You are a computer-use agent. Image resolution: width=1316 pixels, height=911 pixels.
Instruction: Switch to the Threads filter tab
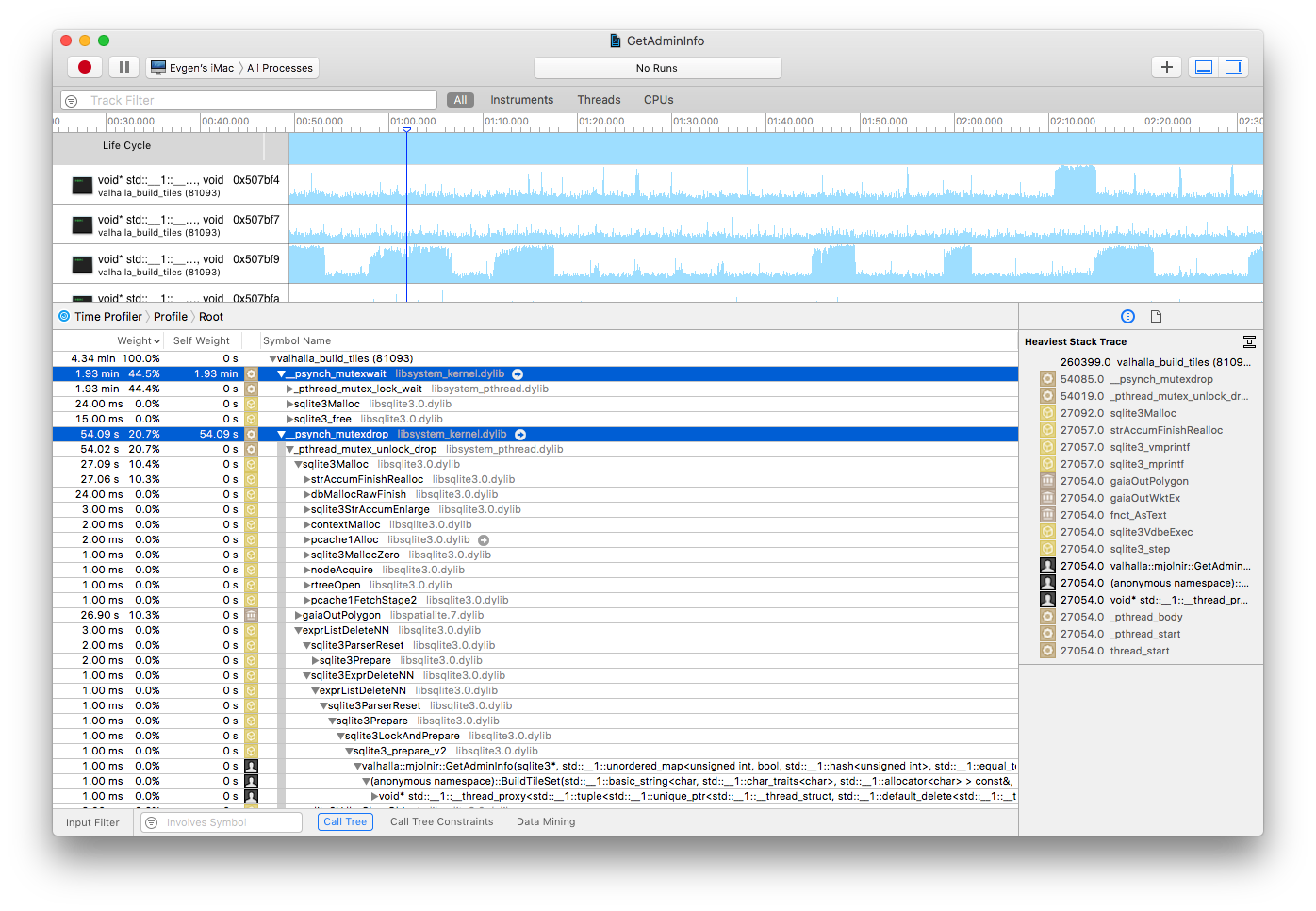599,99
